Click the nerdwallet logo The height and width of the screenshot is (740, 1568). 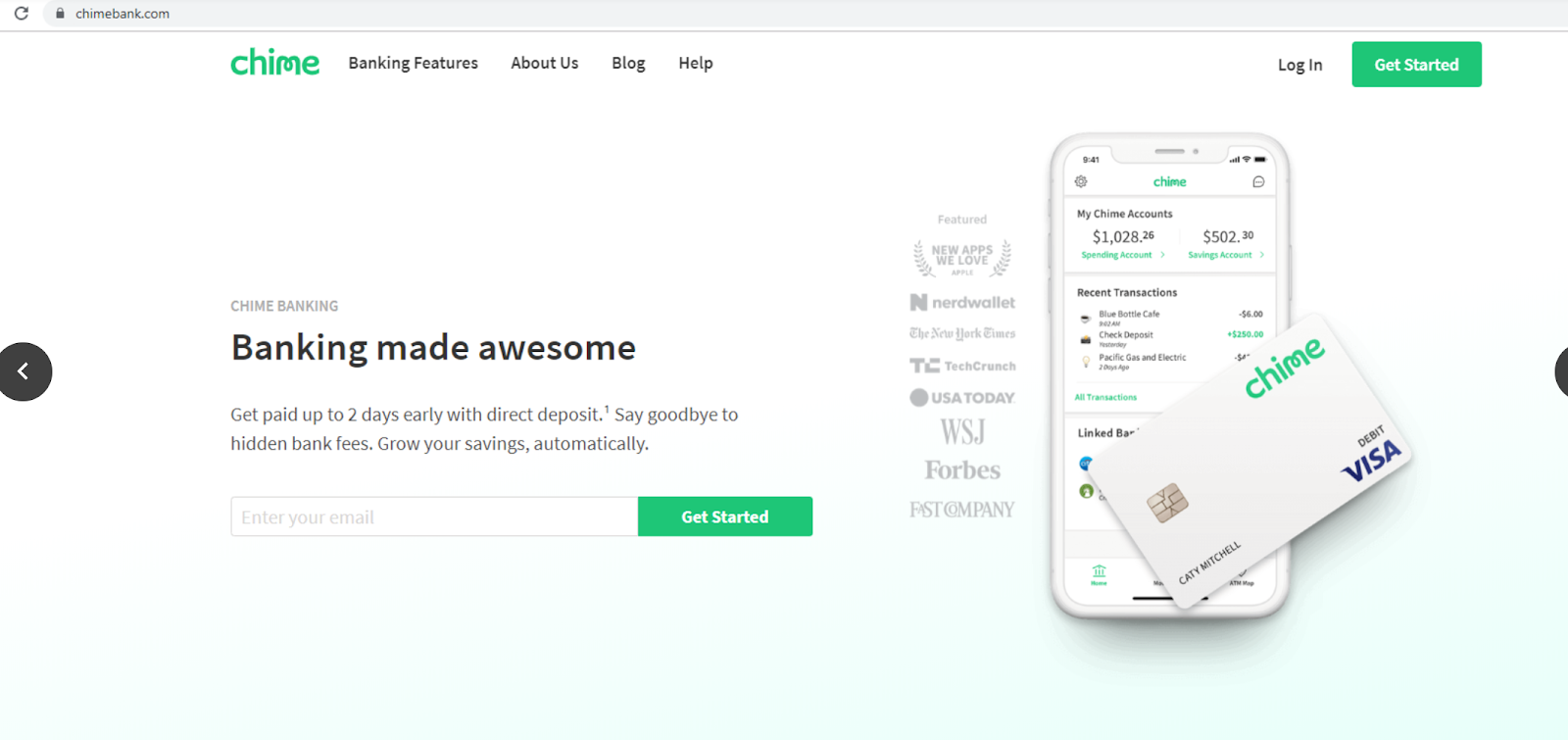962,303
